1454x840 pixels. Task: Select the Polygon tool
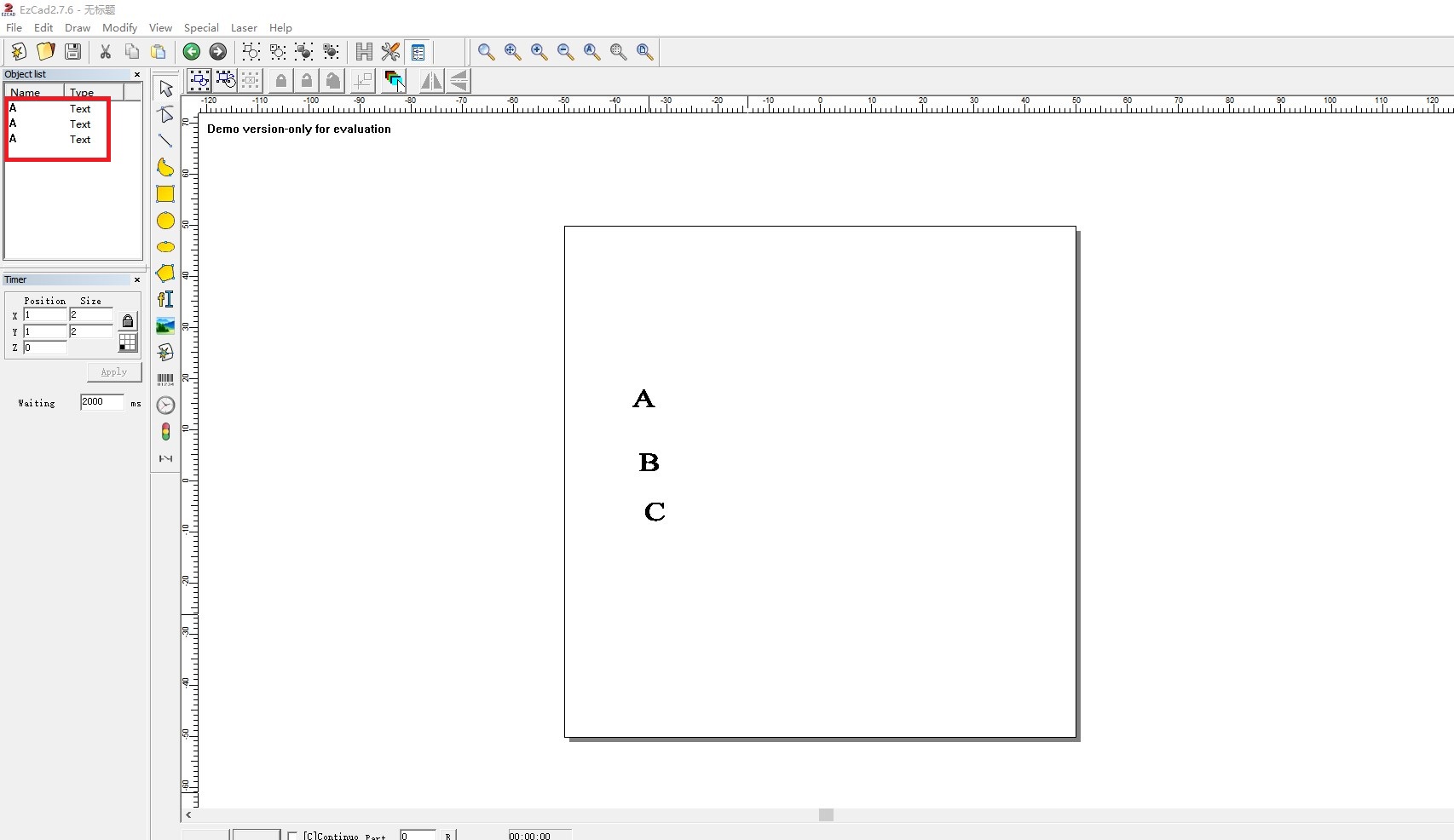point(165,273)
